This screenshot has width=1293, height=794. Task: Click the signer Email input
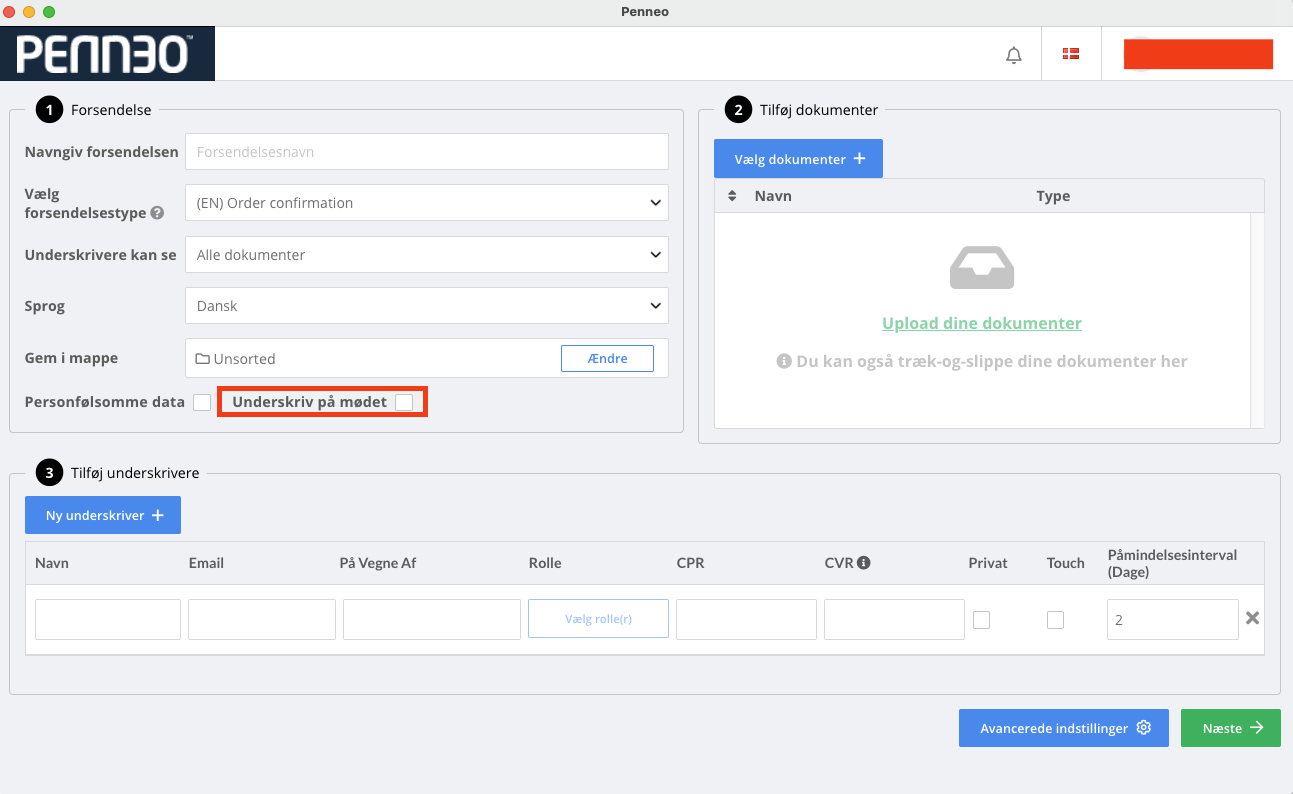pyautogui.click(x=262, y=619)
